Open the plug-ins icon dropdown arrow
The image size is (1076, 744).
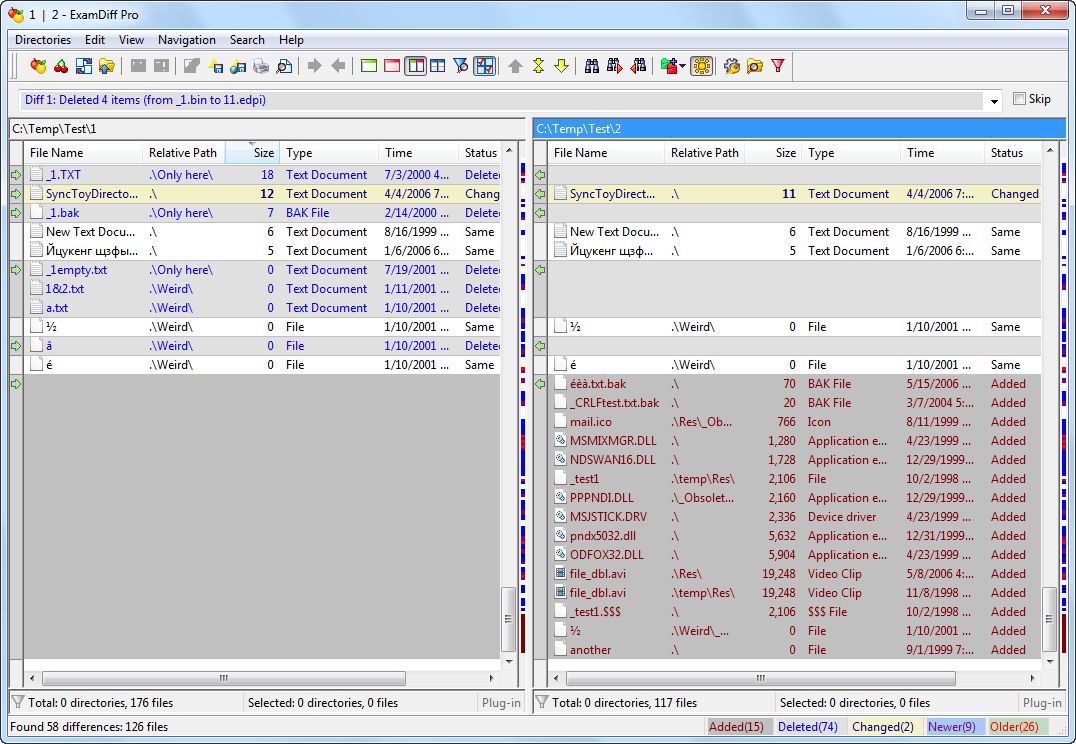[x=682, y=67]
